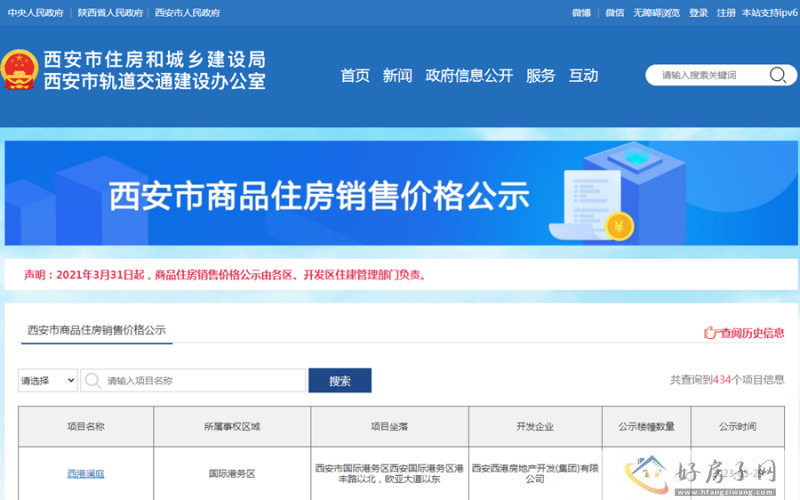This screenshot has height=500, width=800.
Task: Click the 公示时间 column header
Action: pyautogui.click(x=738, y=427)
